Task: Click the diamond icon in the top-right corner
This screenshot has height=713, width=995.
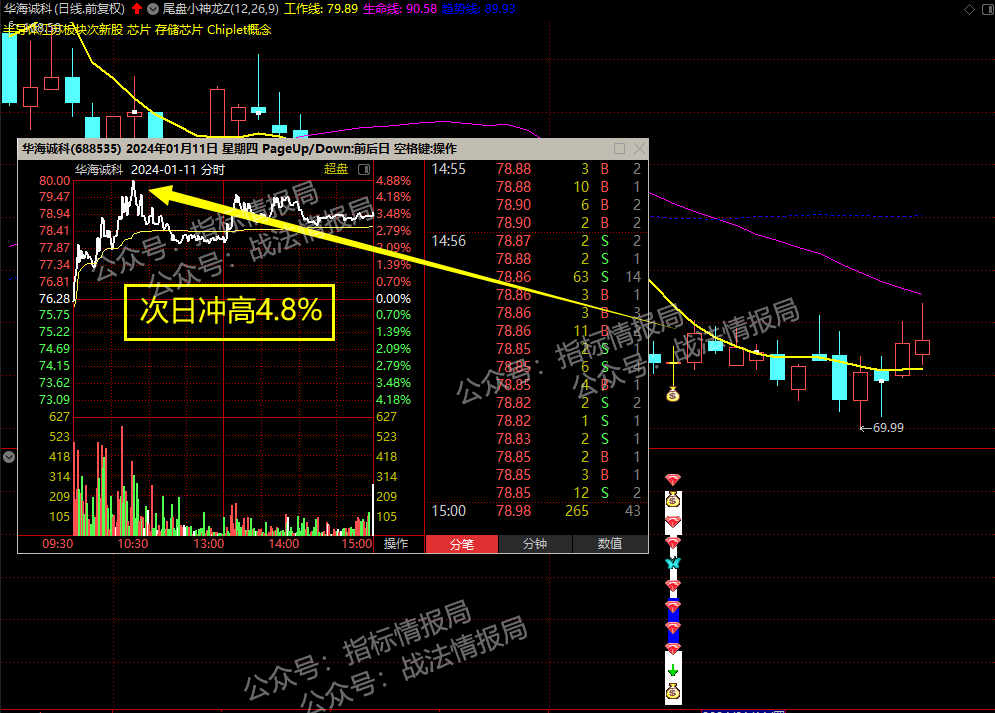Action: (x=969, y=9)
